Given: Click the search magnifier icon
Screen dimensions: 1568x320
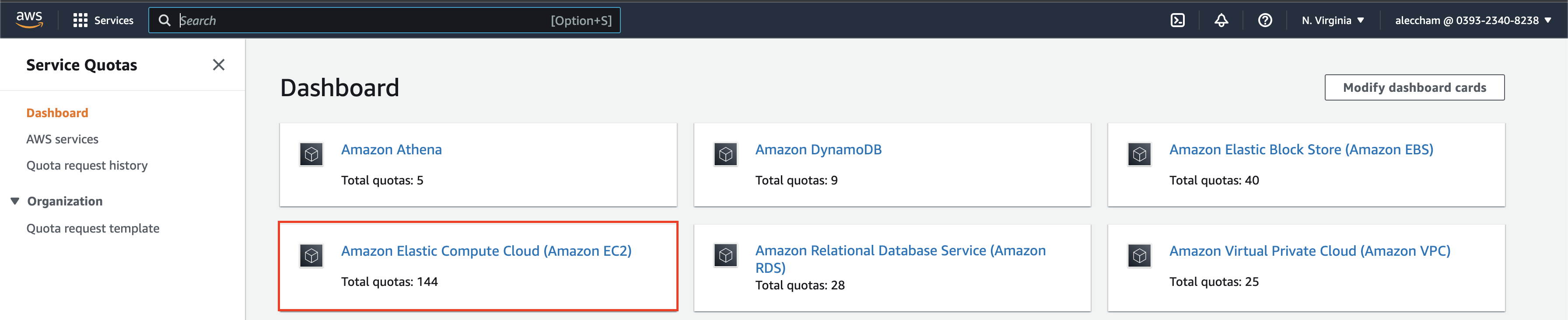Looking at the screenshot, I should click(x=164, y=21).
